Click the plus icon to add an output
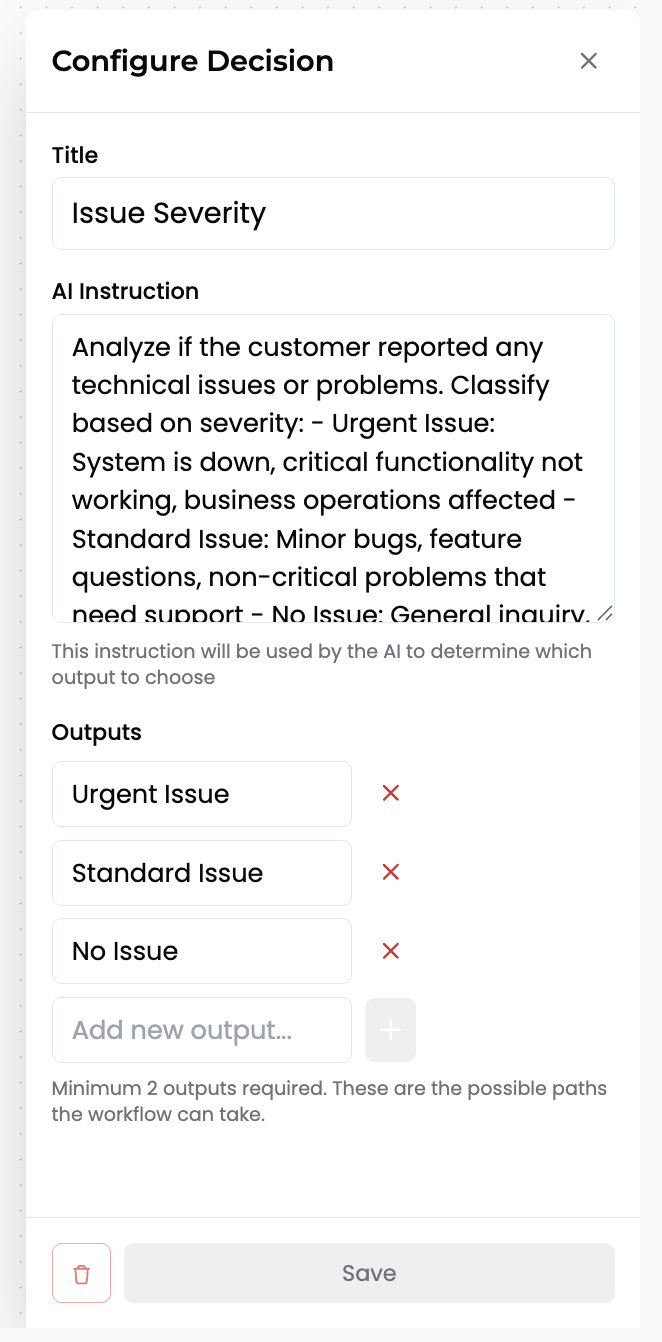The image size is (662, 1342). pyautogui.click(x=390, y=1030)
